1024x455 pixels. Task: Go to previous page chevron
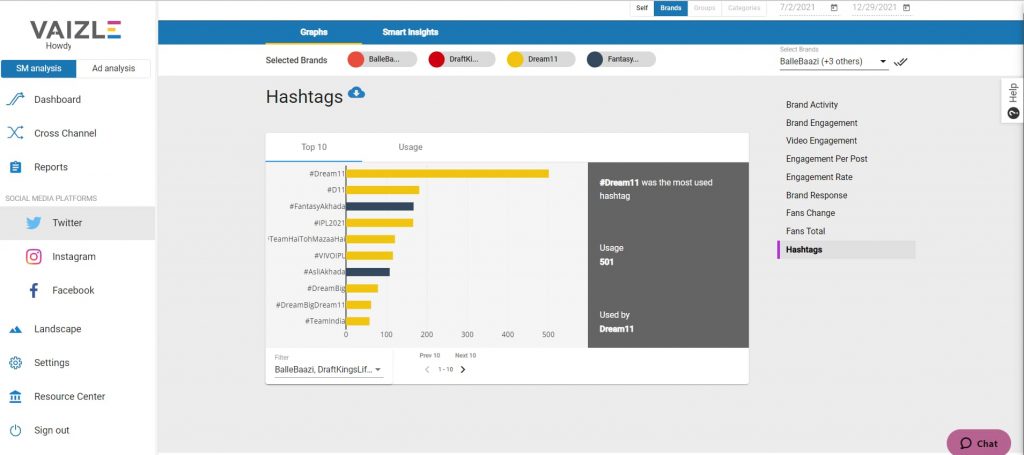click(x=427, y=369)
